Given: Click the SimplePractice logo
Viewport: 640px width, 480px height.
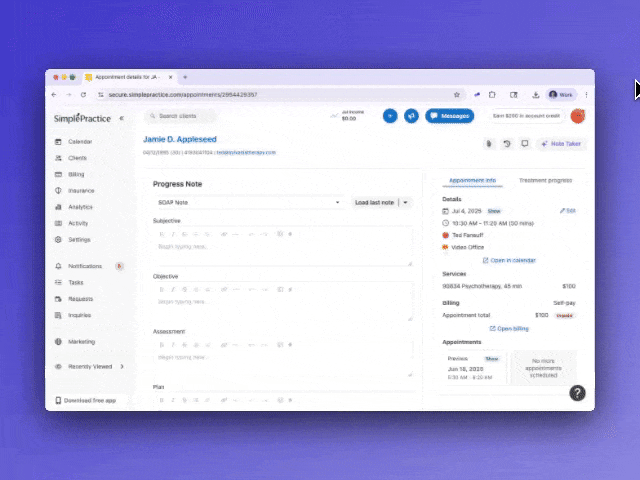Looking at the screenshot, I should 82,118.
